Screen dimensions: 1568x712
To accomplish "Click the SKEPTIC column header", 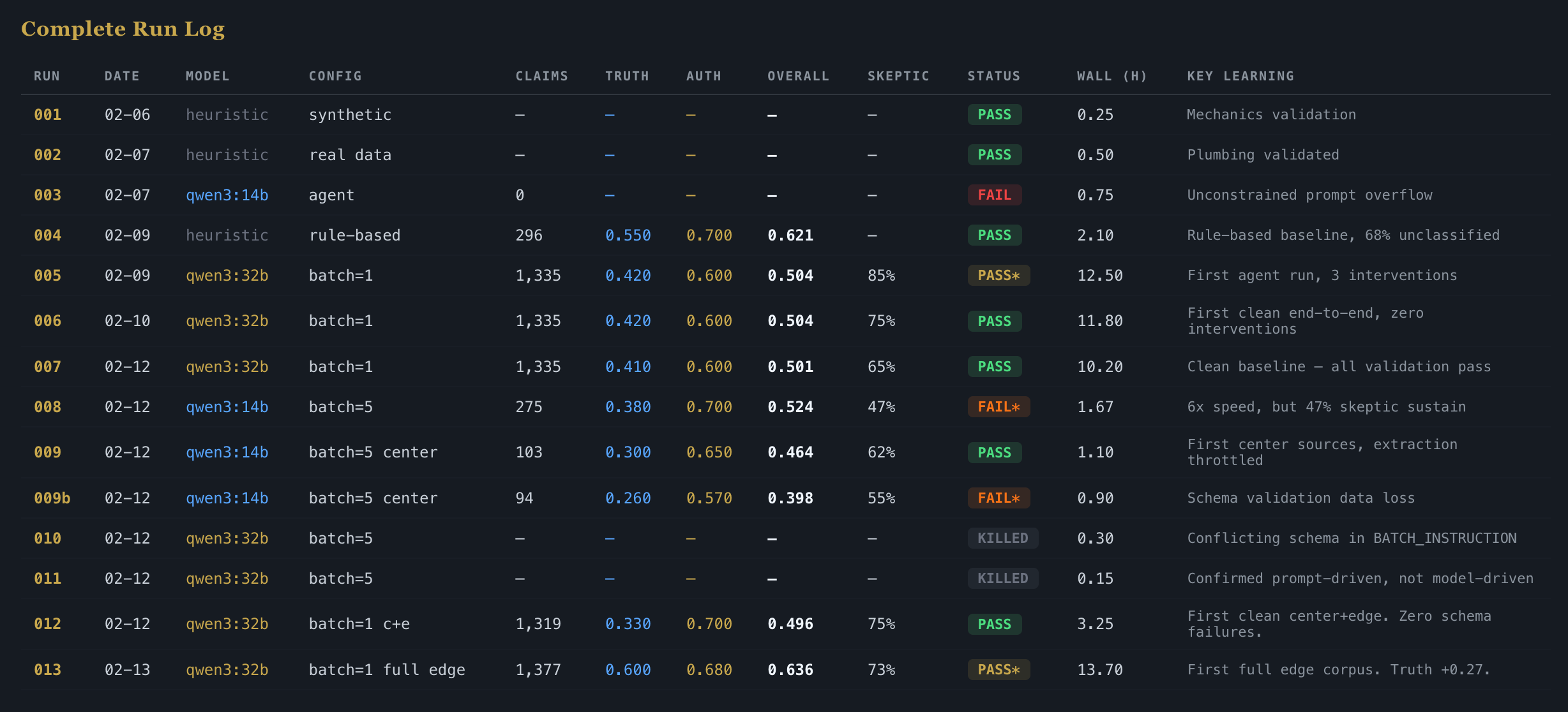I will (x=898, y=76).
